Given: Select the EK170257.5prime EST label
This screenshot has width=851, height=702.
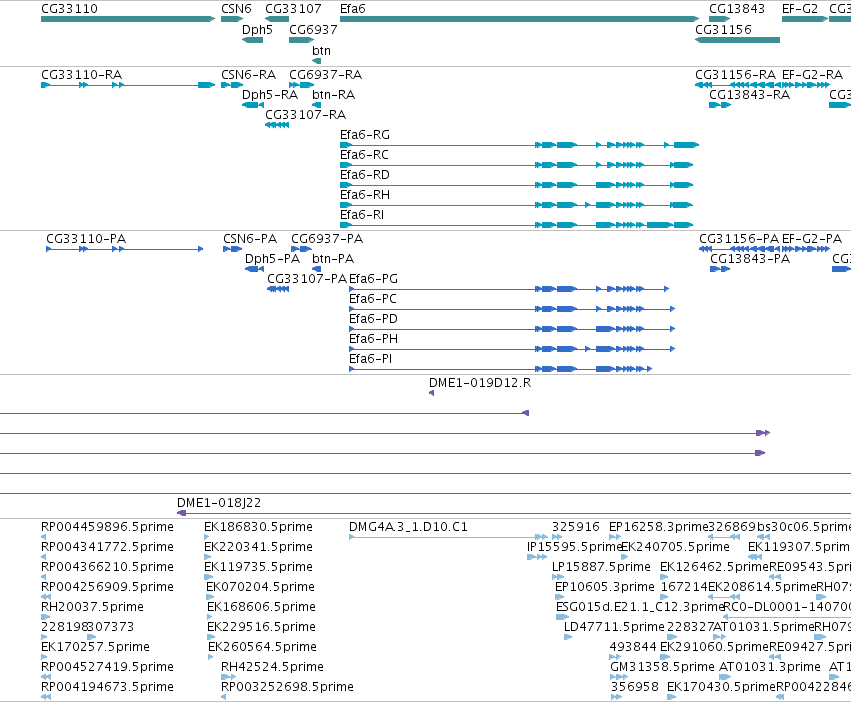Looking at the screenshot, I should coord(96,647).
